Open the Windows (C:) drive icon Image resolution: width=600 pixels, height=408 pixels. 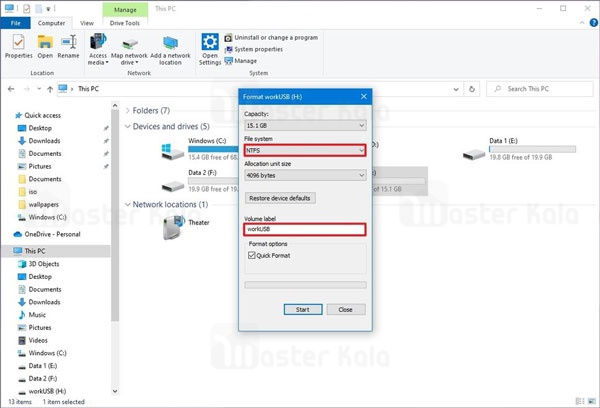[x=173, y=152]
